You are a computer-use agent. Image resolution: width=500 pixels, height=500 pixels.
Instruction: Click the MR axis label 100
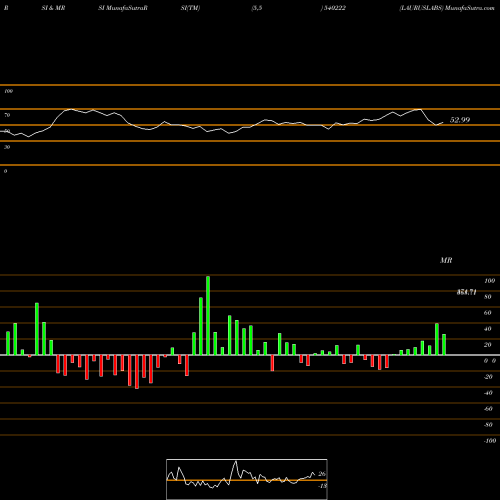point(489,281)
